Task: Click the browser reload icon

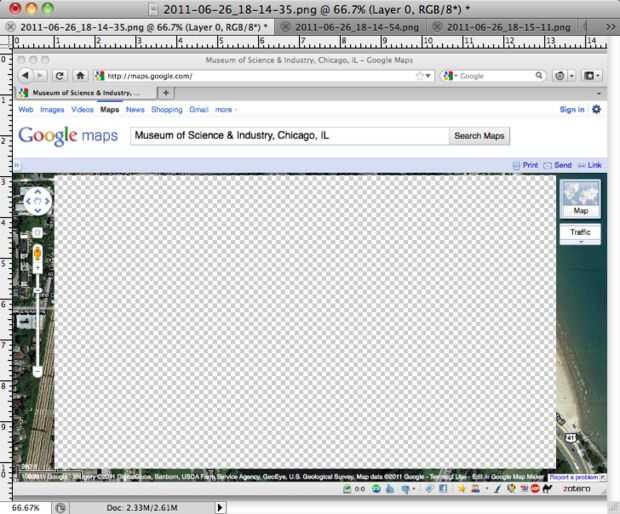Action: click(60, 76)
